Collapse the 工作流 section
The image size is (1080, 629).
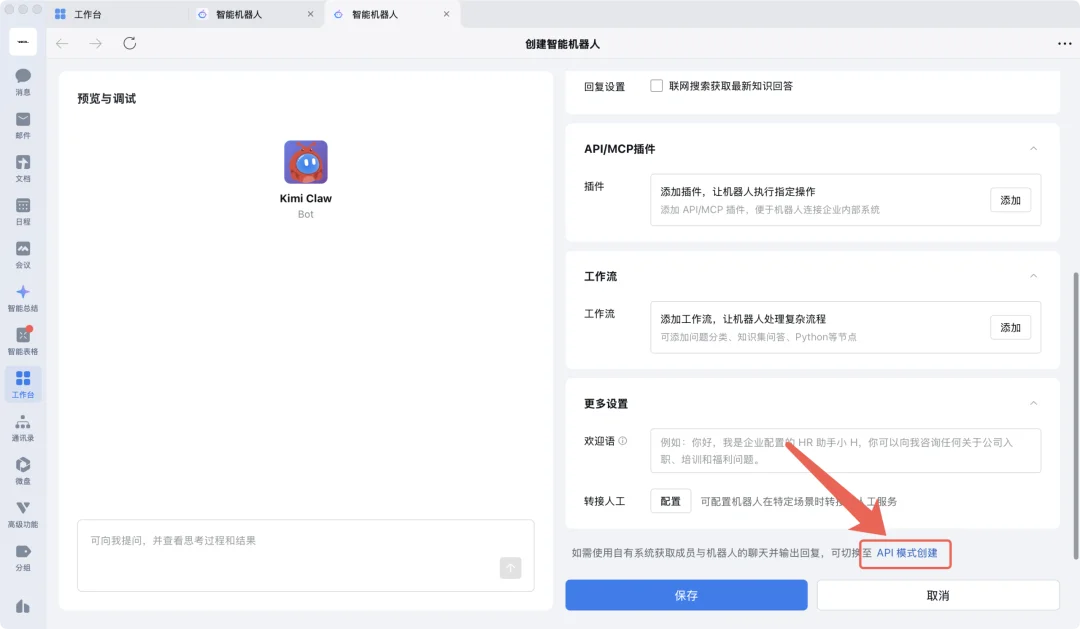pos(1034,276)
